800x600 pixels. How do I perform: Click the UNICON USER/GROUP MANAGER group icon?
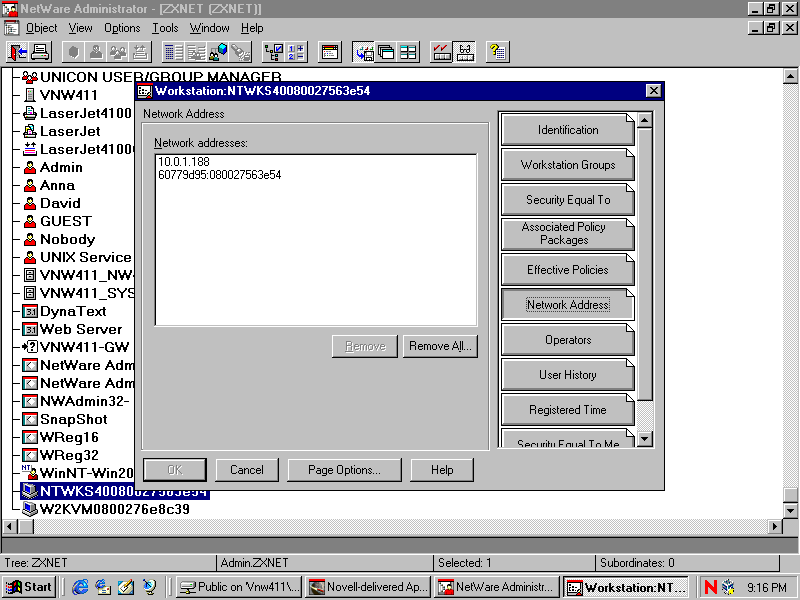tap(30, 78)
